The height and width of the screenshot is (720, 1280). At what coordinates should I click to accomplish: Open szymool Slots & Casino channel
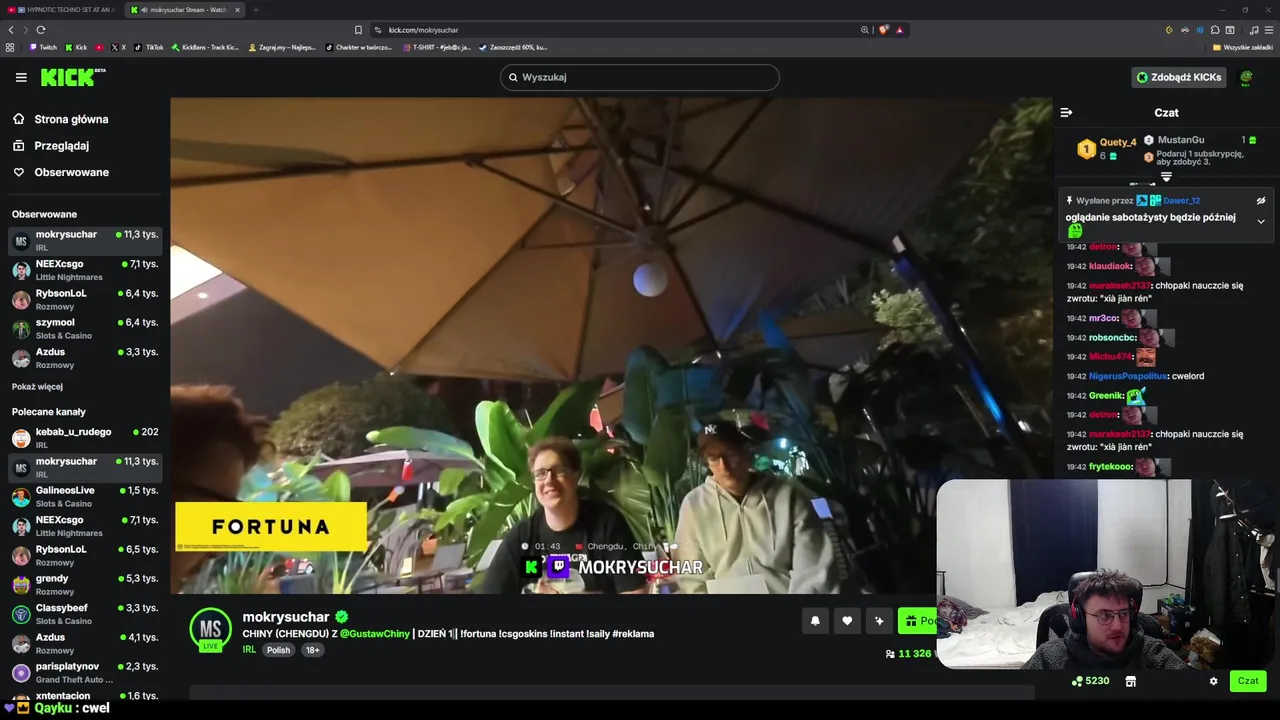(x=85, y=328)
